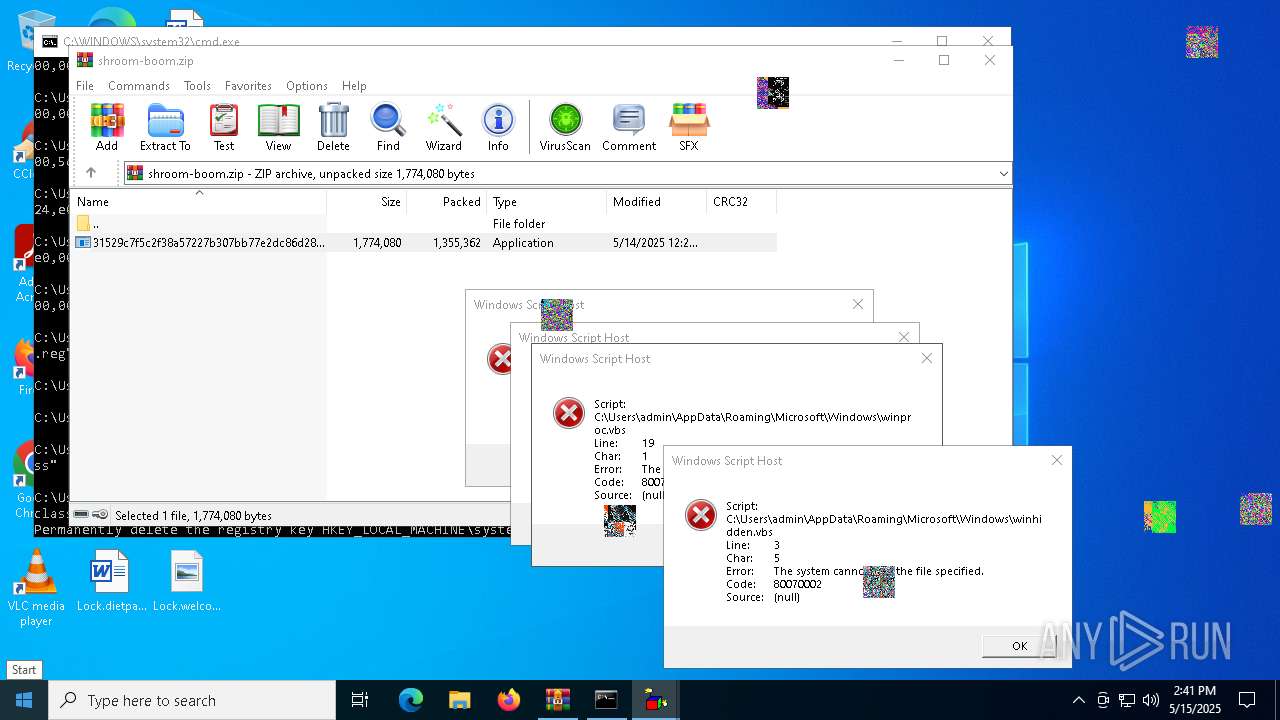
Task: Click OK in winhidden.vbs error dialog
Action: pos(1019,646)
